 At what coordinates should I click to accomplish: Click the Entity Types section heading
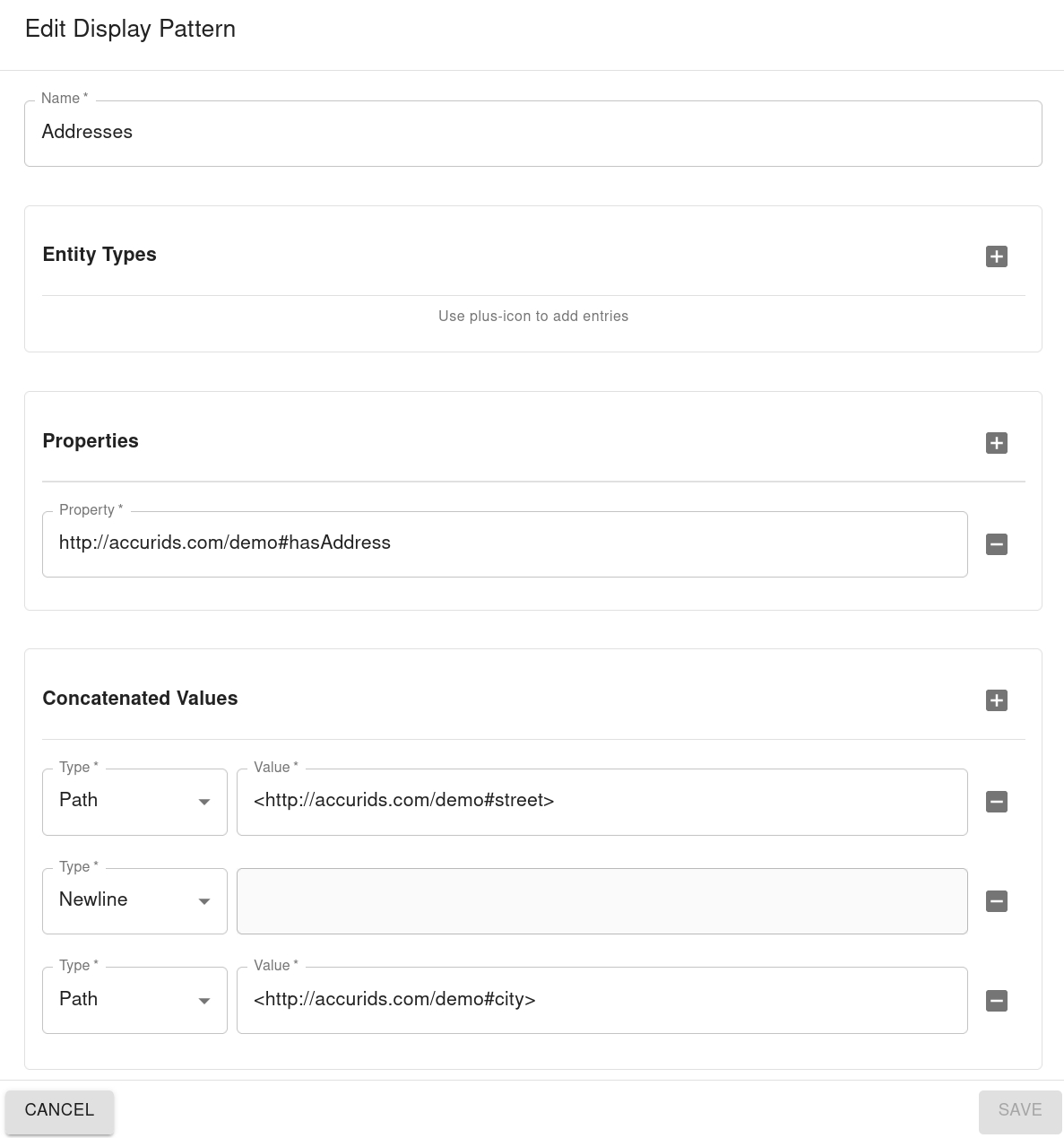coord(99,255)
